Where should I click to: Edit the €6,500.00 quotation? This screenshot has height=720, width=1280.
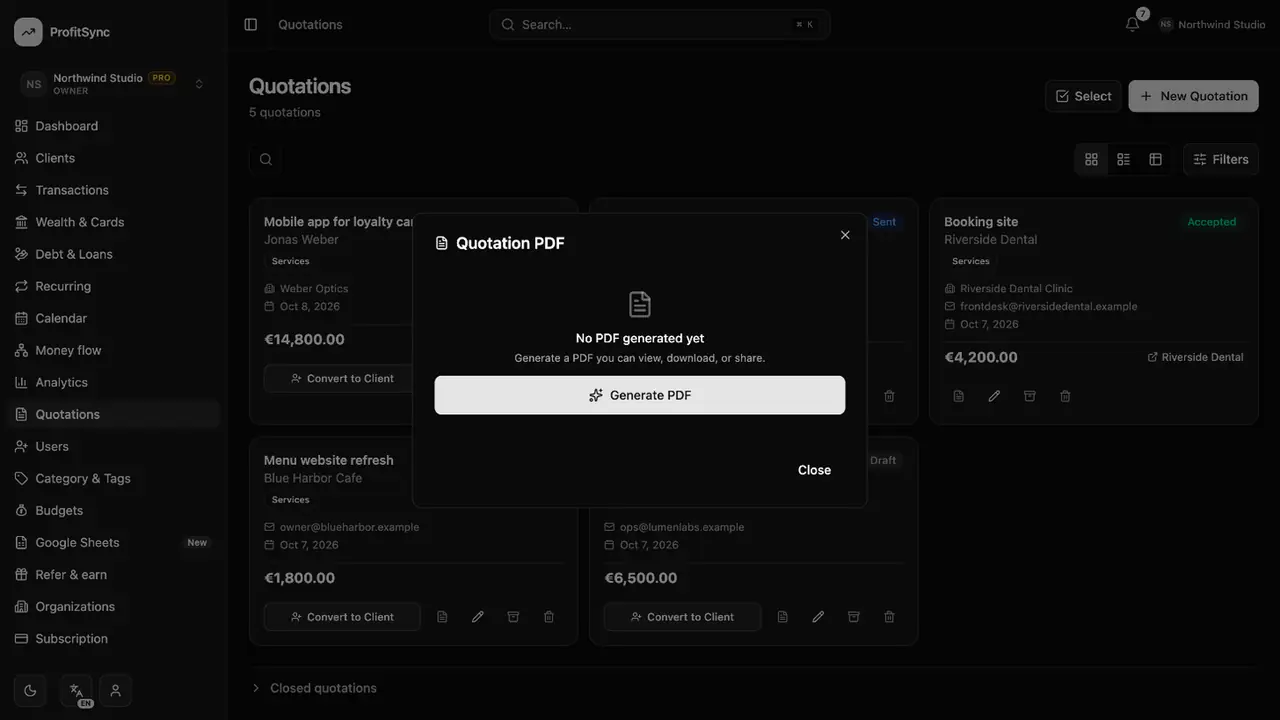click(x=818, y=617)
